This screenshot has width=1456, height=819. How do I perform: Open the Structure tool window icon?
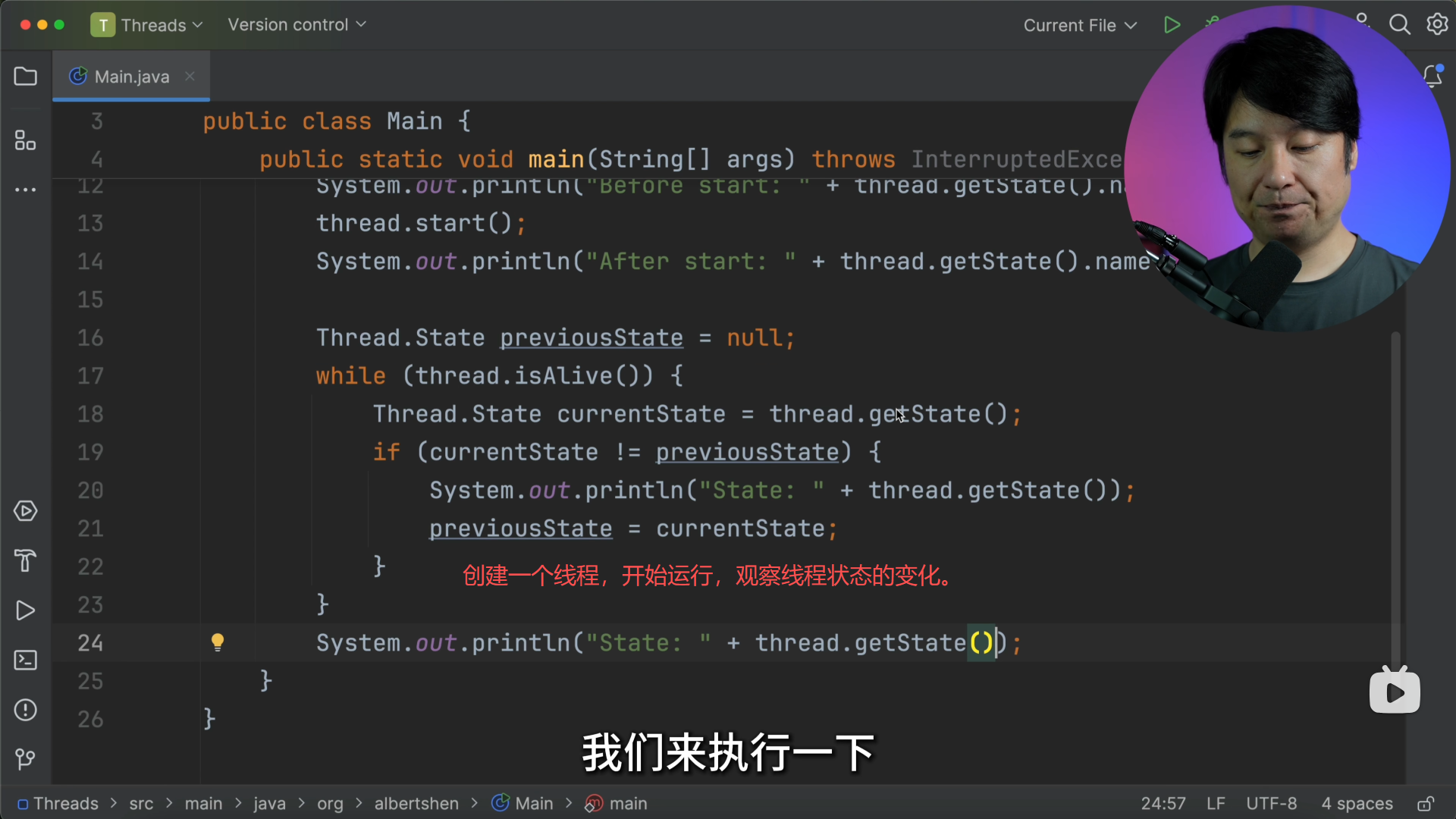click(x=26, y=140)
